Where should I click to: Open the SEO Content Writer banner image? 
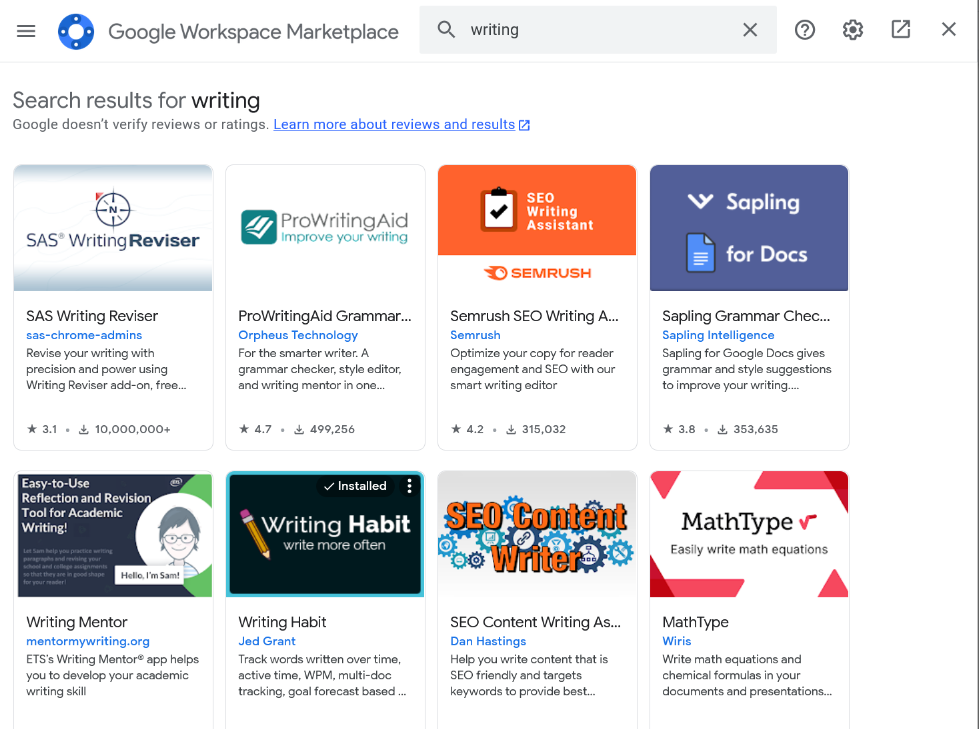click(x=537, y=534)
